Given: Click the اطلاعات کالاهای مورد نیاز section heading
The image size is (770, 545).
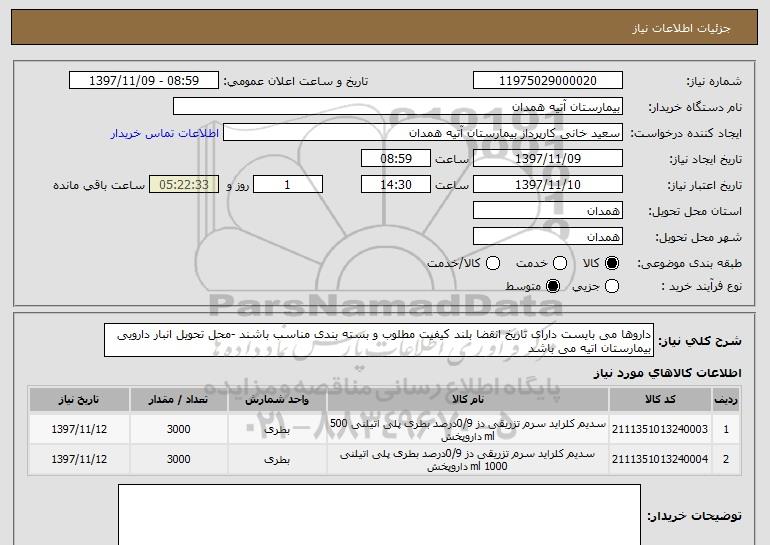Looking at the screenshot, I should coord(667,373).
